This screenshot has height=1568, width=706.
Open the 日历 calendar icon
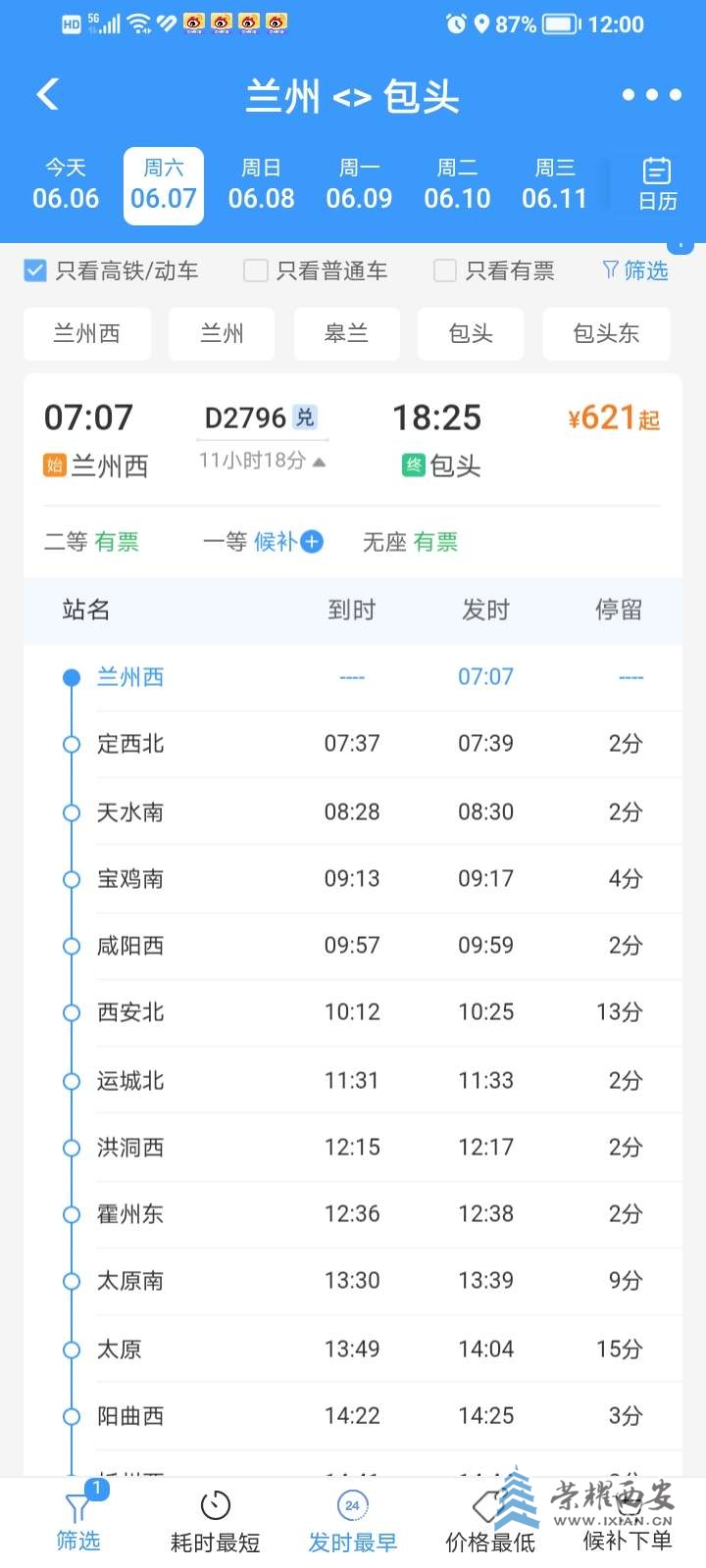(656, 184)
